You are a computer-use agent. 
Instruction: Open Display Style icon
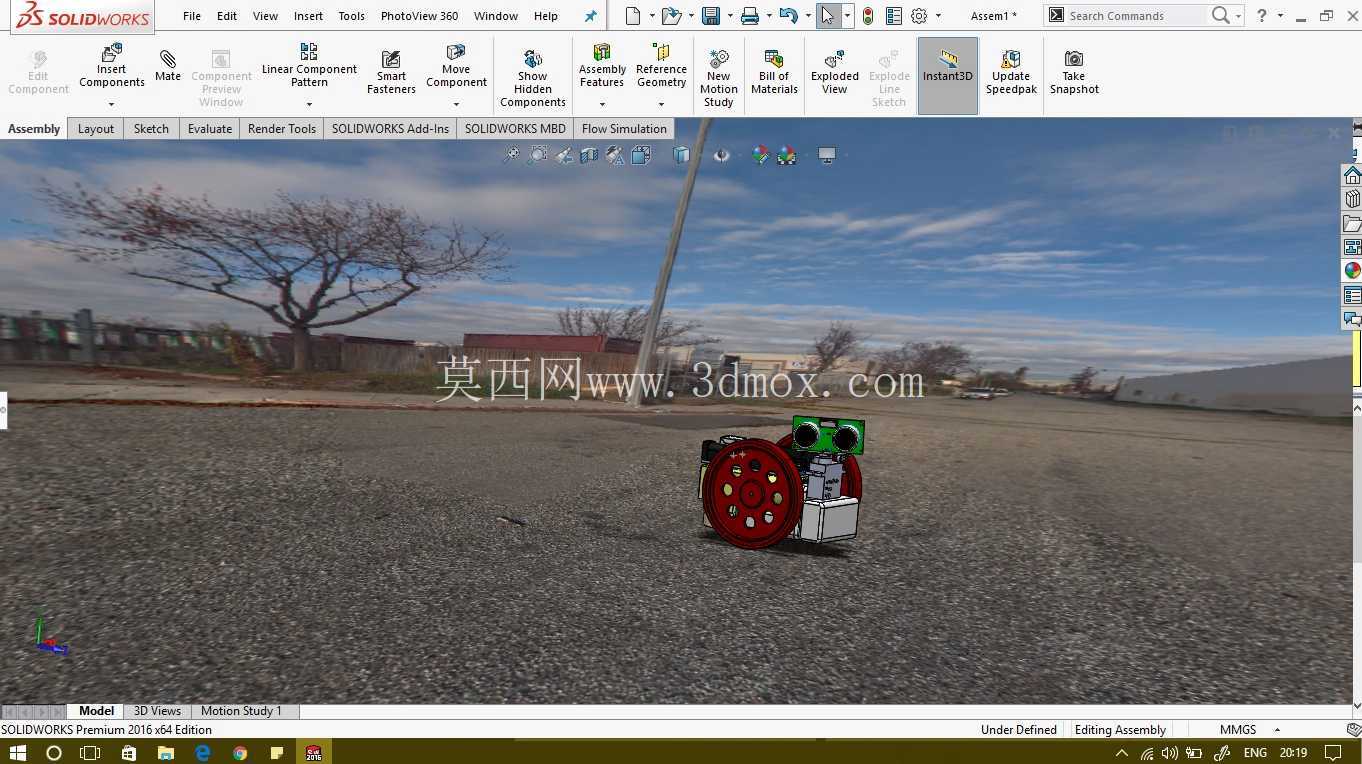click(x=681, y=155)
